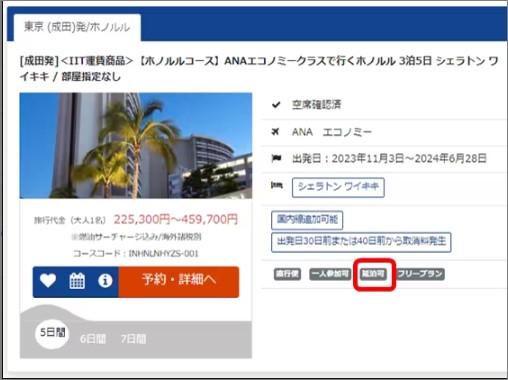Select the 5日間 duration tab
Image resolution: width=508 pixels, height=380 pixels.
(x=52, y=333)
